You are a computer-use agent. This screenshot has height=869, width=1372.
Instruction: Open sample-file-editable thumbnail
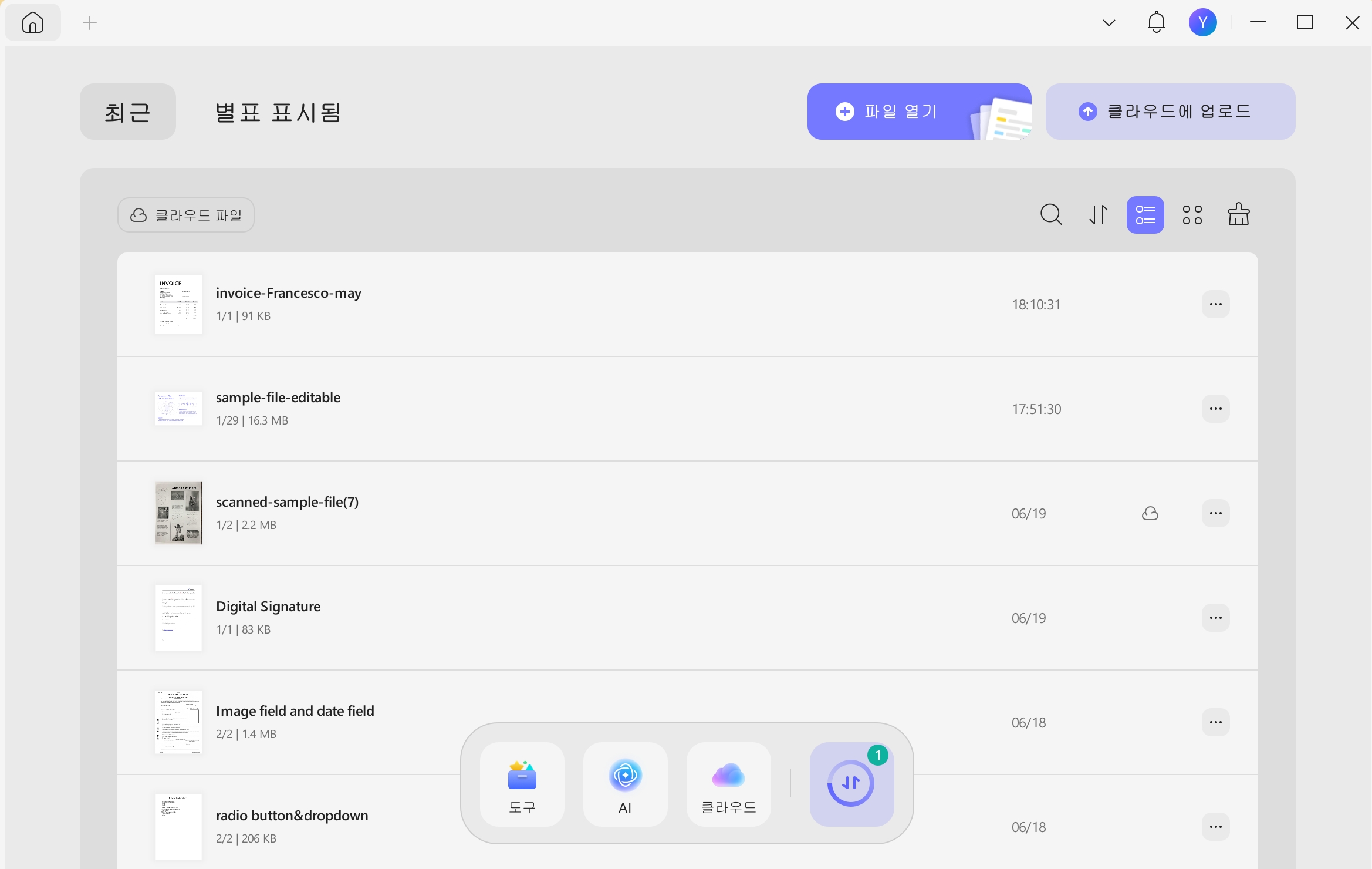[x=178, y=409]
